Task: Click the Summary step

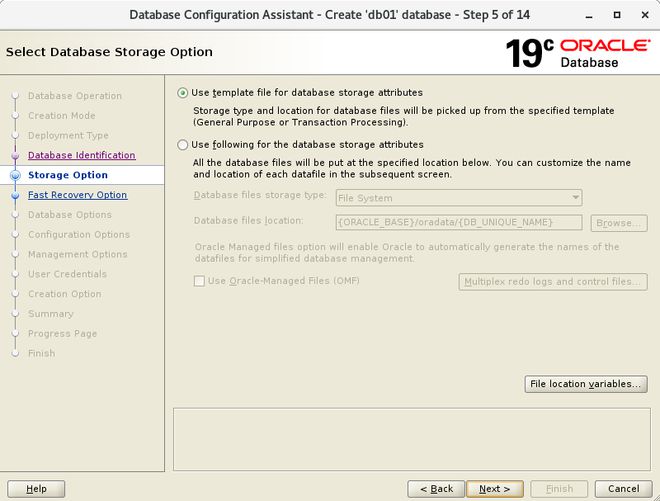Action: [51, 314]
